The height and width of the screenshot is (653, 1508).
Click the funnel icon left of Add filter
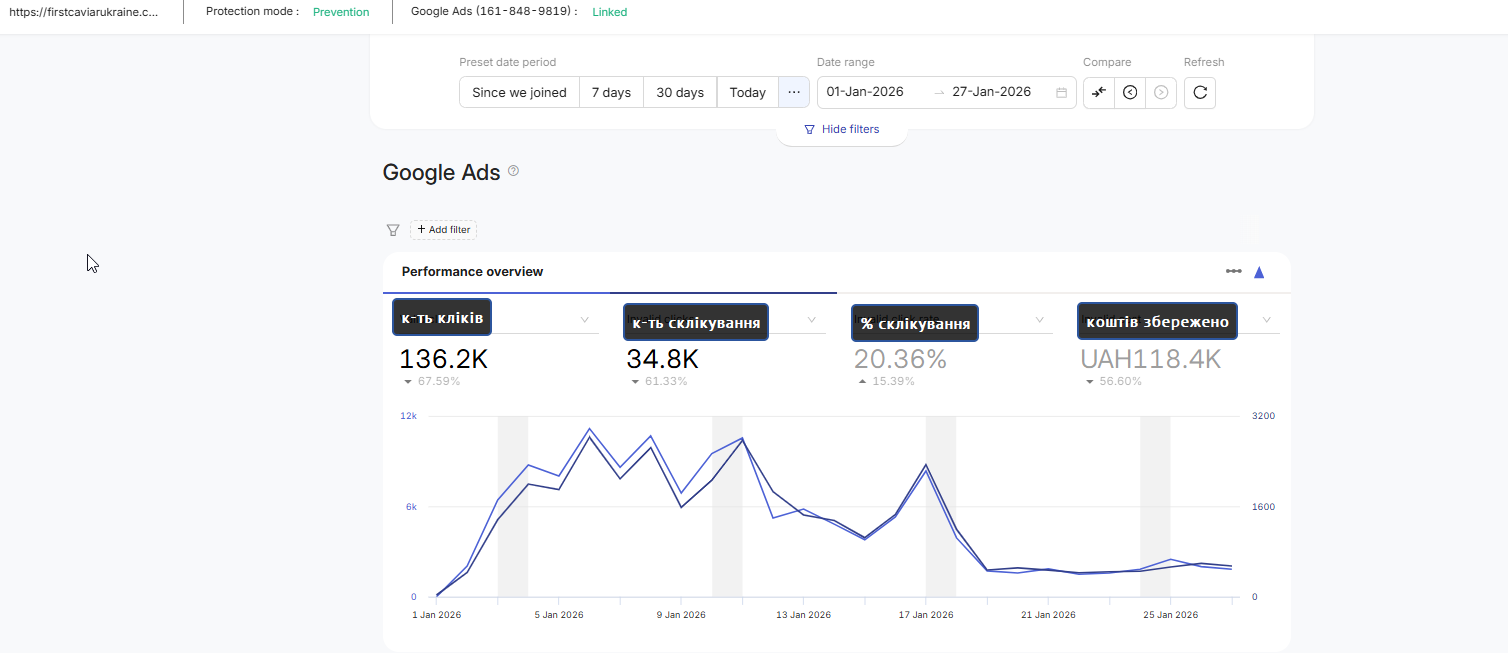[393, 230]
